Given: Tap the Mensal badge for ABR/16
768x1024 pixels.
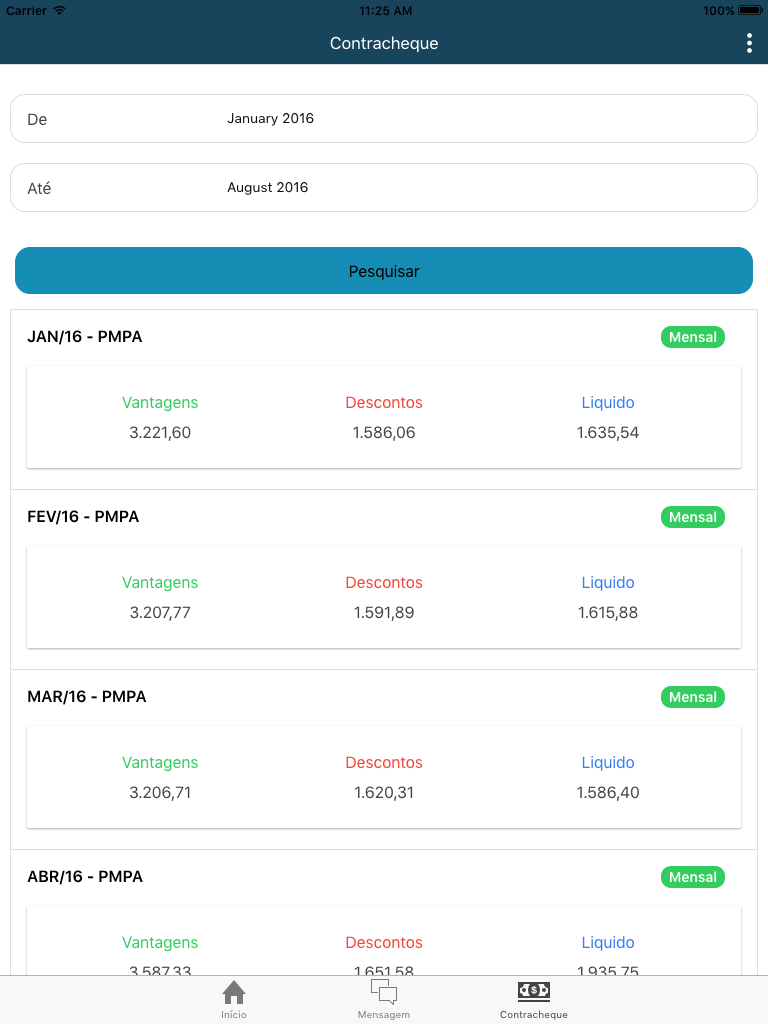Looking at the screenshot, I should pyautogui.click(x=692, y=877).
